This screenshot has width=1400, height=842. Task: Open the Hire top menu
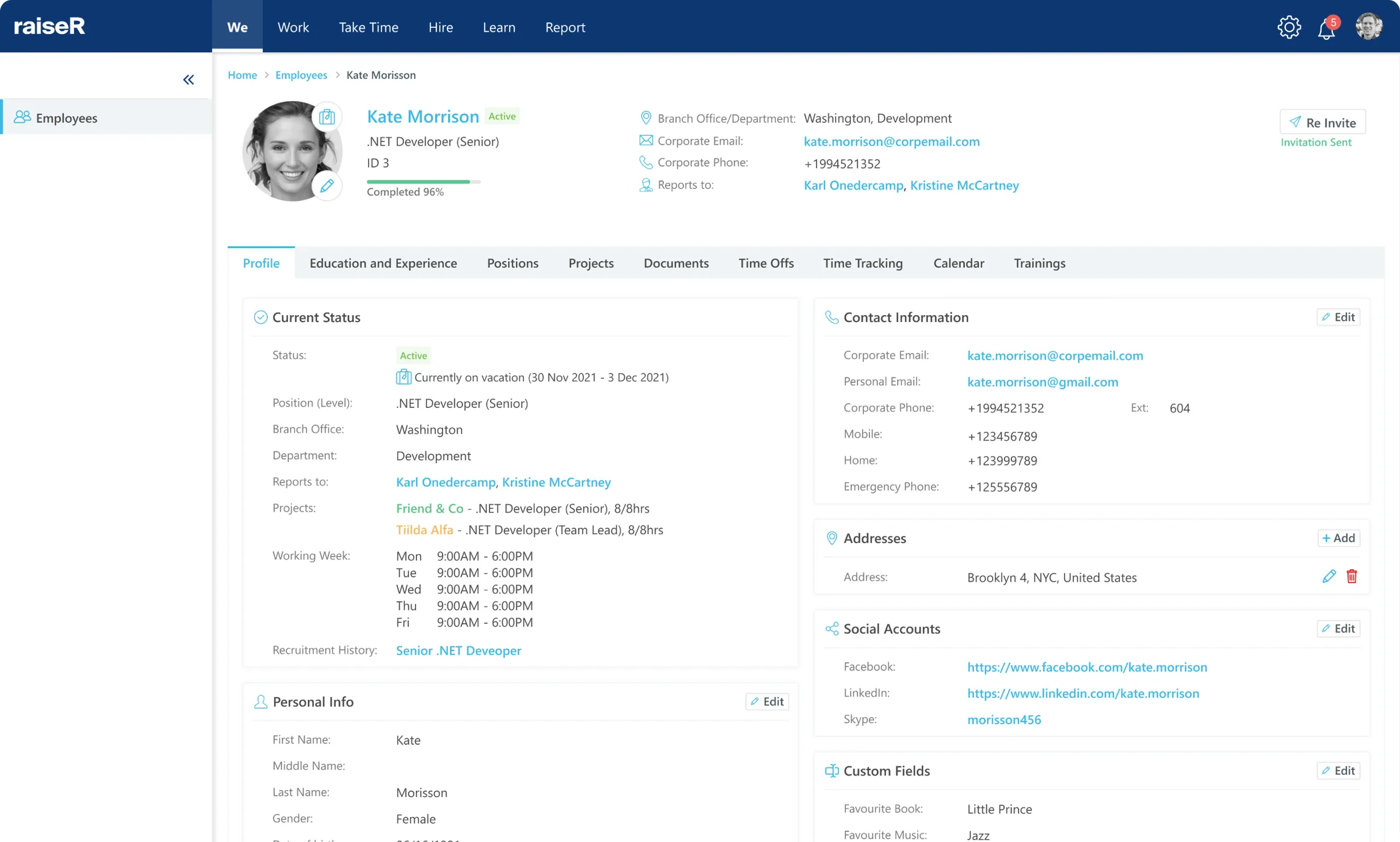pos(440,27)
